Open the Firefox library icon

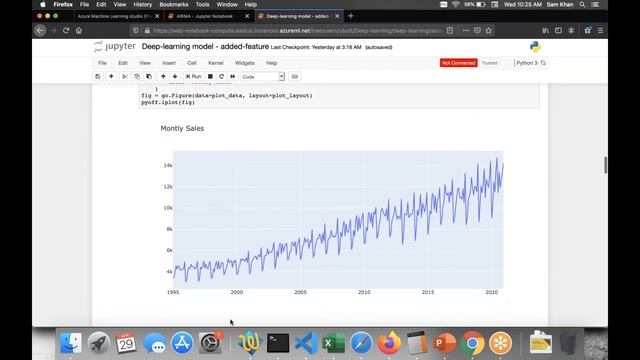click(x=545, y=30)
